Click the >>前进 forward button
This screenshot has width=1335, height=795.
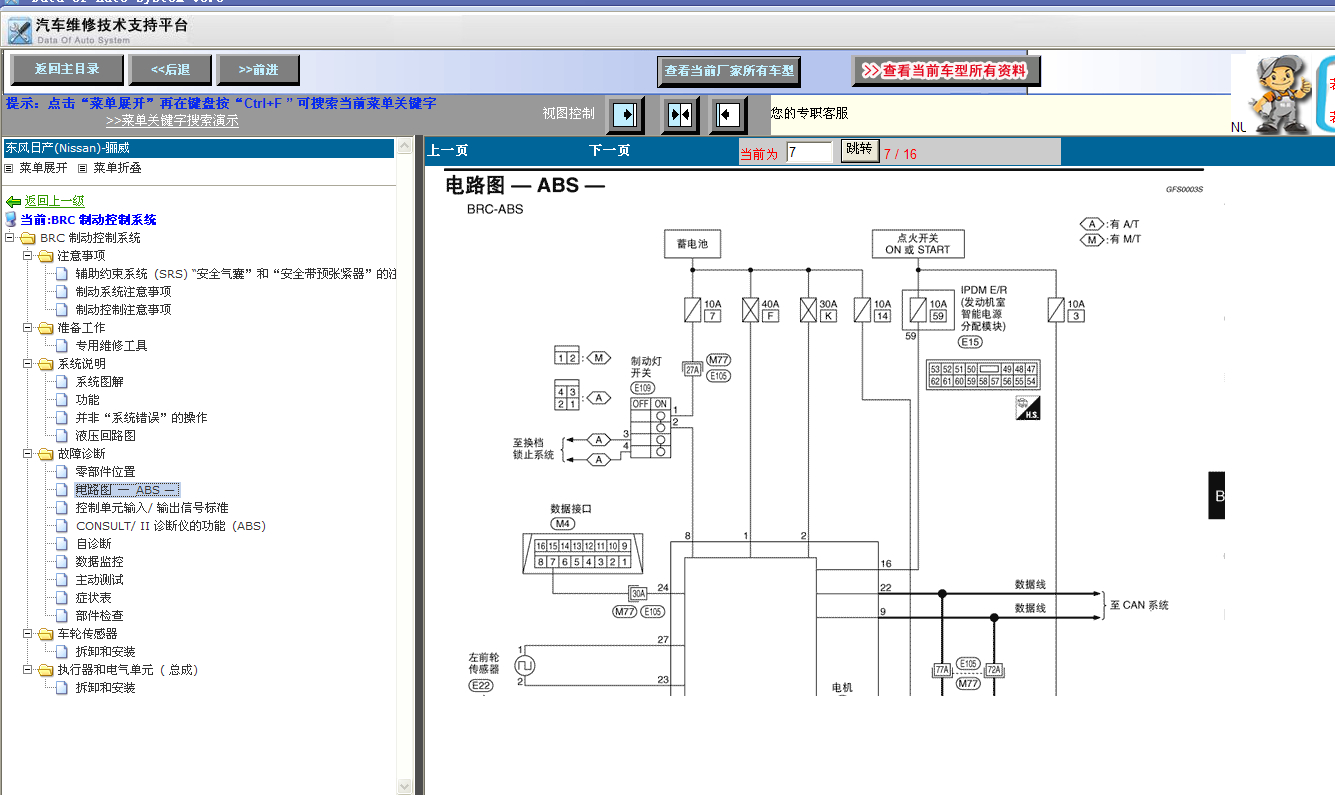coord(258,69)
